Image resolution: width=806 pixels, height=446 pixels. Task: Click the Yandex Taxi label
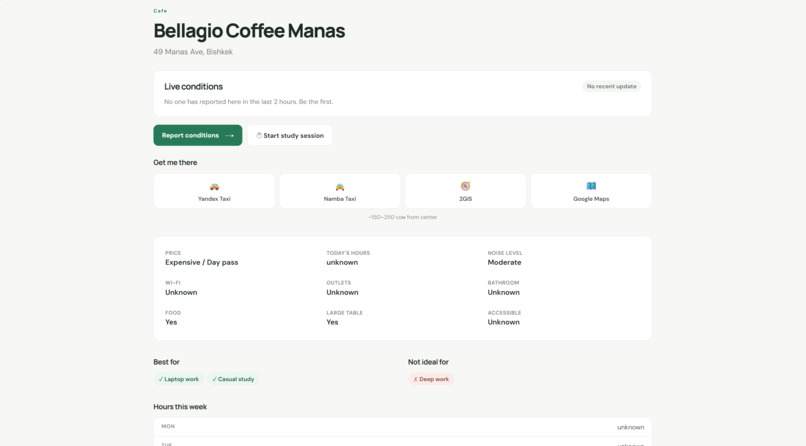[x=214, y=199]
